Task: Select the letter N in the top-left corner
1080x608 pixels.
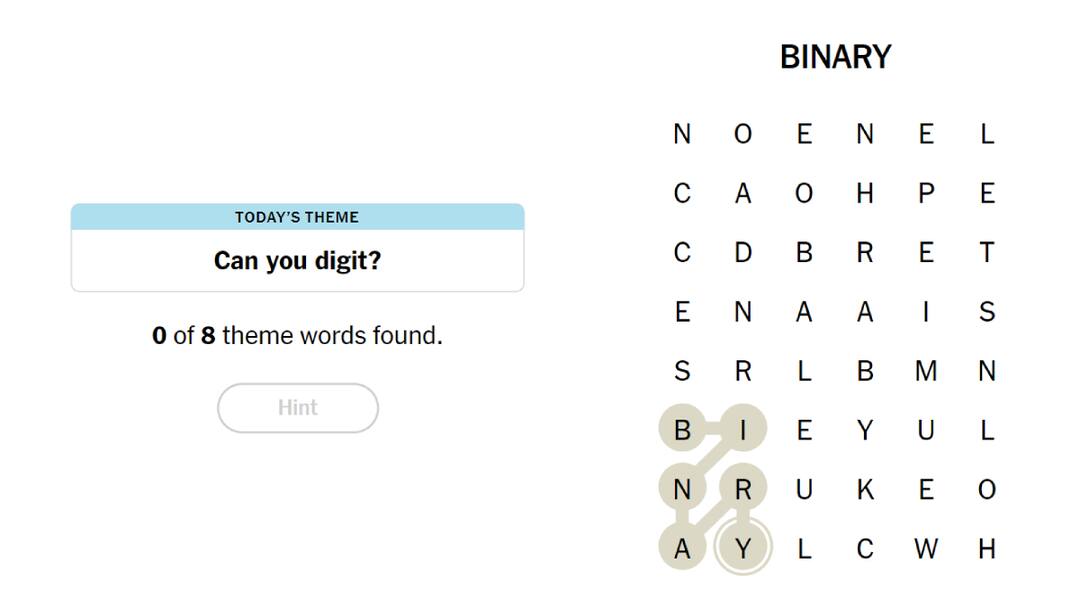Action: [682, 134]
